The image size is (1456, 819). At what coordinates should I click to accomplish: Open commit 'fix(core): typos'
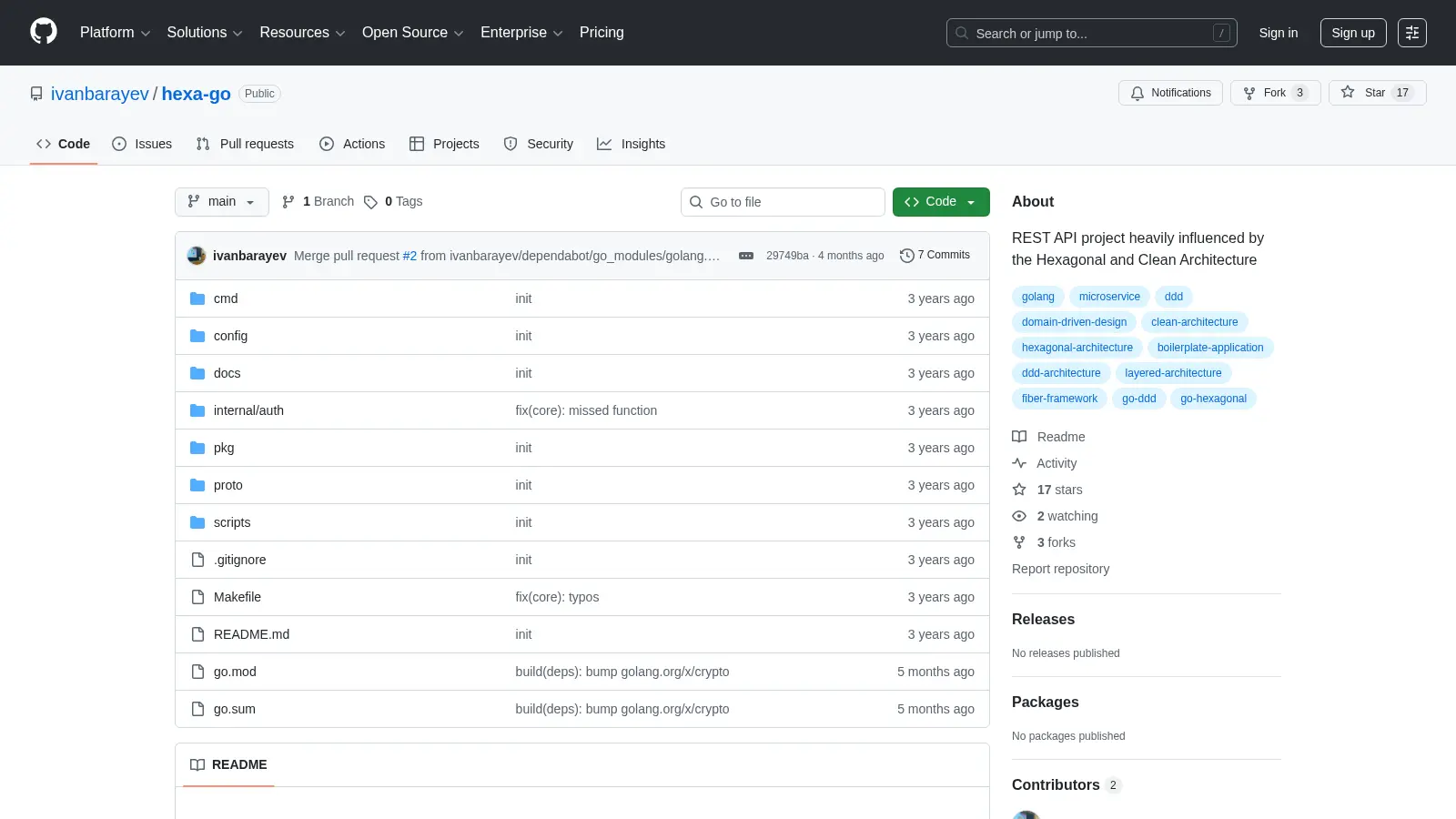[x=557, y=597]
